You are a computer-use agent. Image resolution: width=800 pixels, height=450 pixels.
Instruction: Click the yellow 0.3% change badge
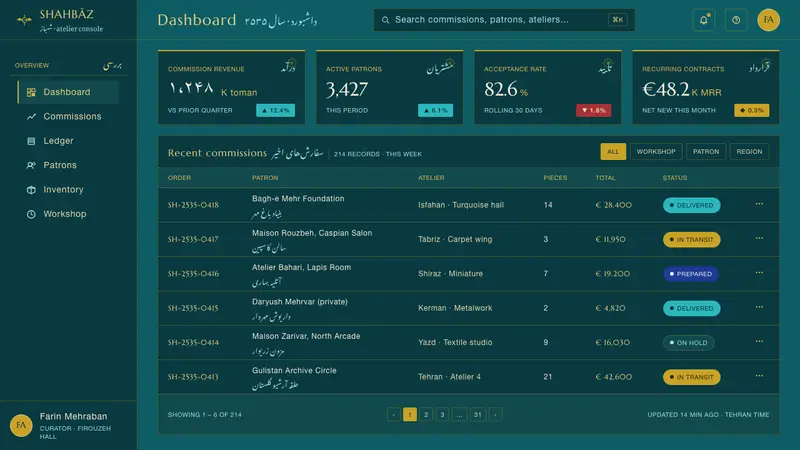[752, 110]
